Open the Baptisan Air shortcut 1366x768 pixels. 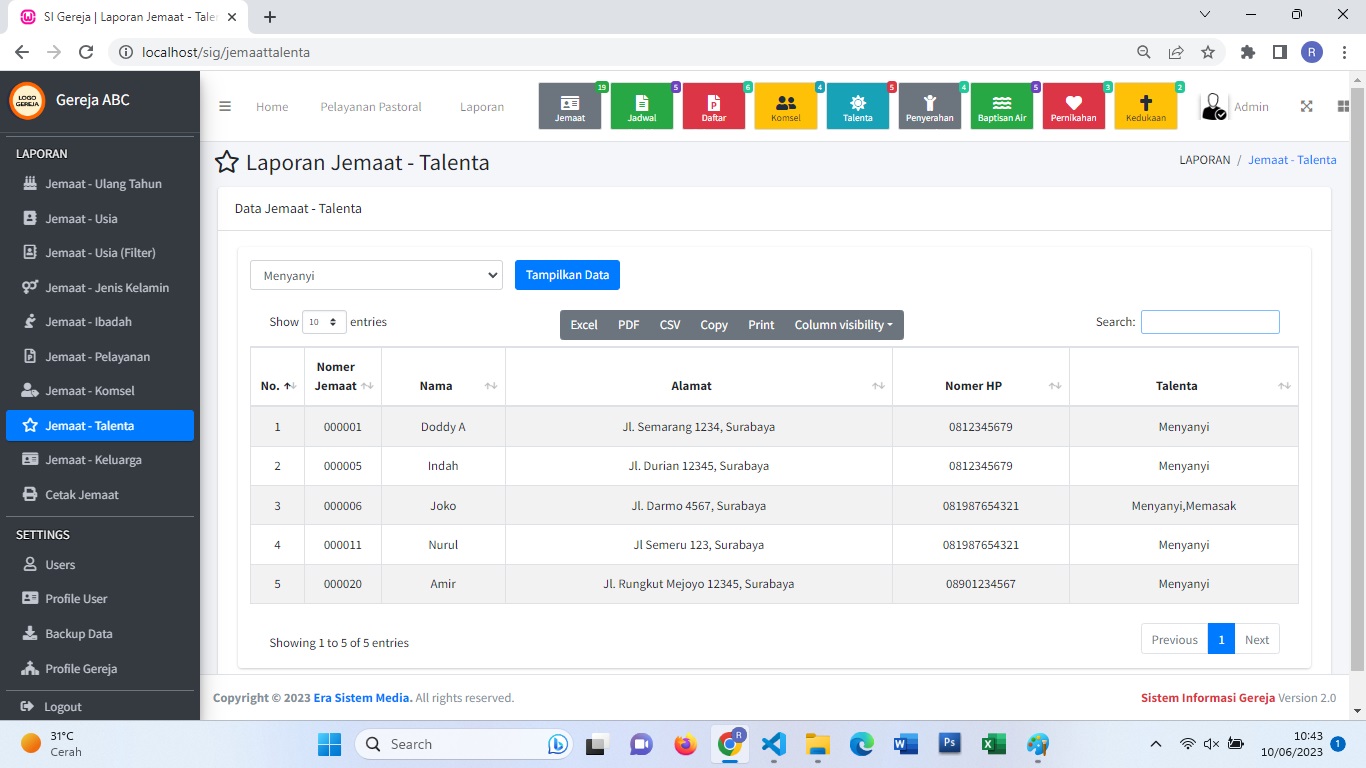click(1002, 106)
